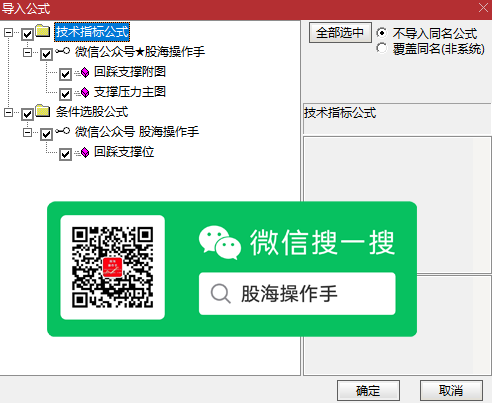Image resolution: width=492 pixels, height=403 pixels.
Task: Collapse the 微信公众号 股海操作手 node
Action: click(27, 132)
